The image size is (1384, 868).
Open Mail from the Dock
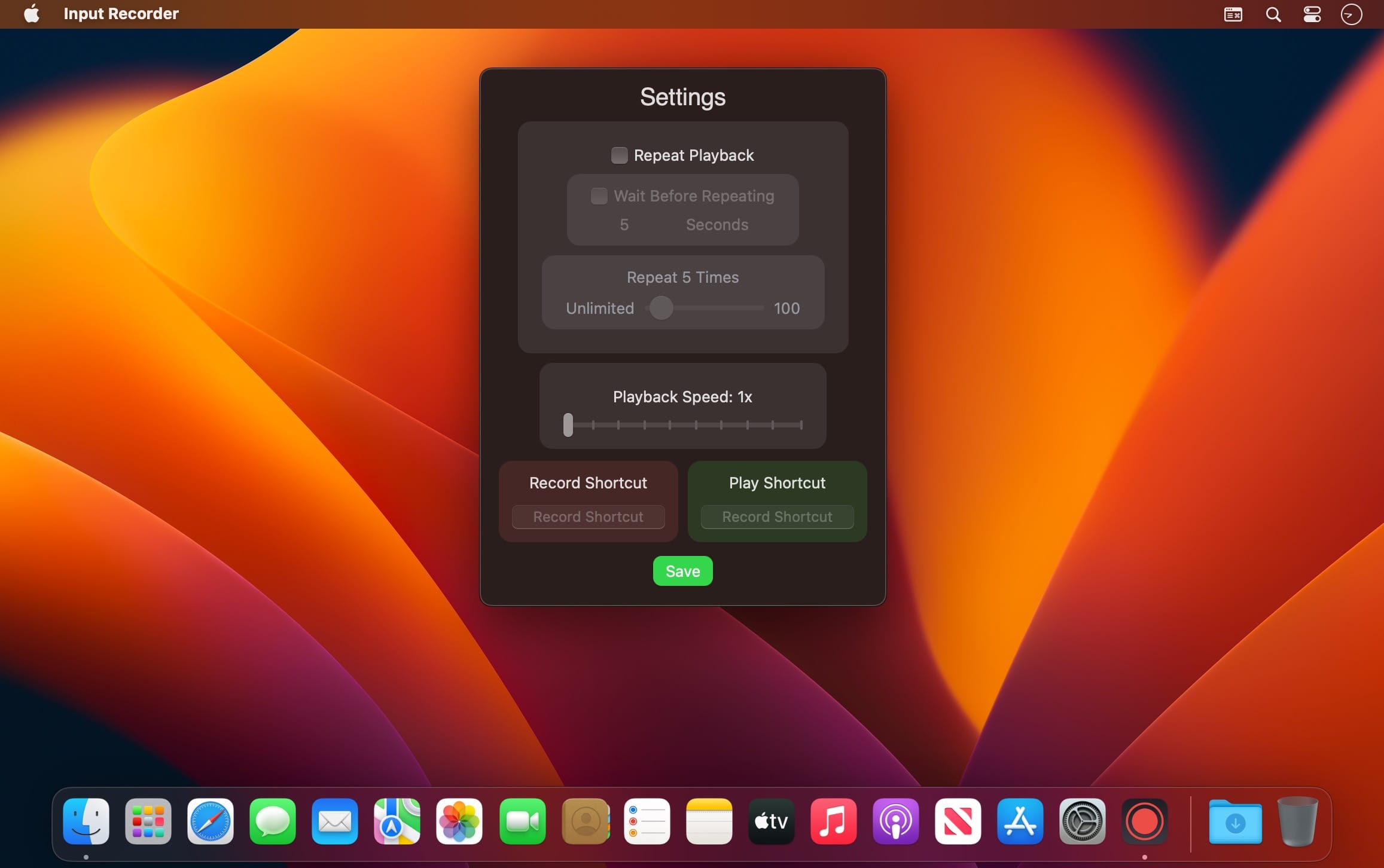tap(335, 821)
